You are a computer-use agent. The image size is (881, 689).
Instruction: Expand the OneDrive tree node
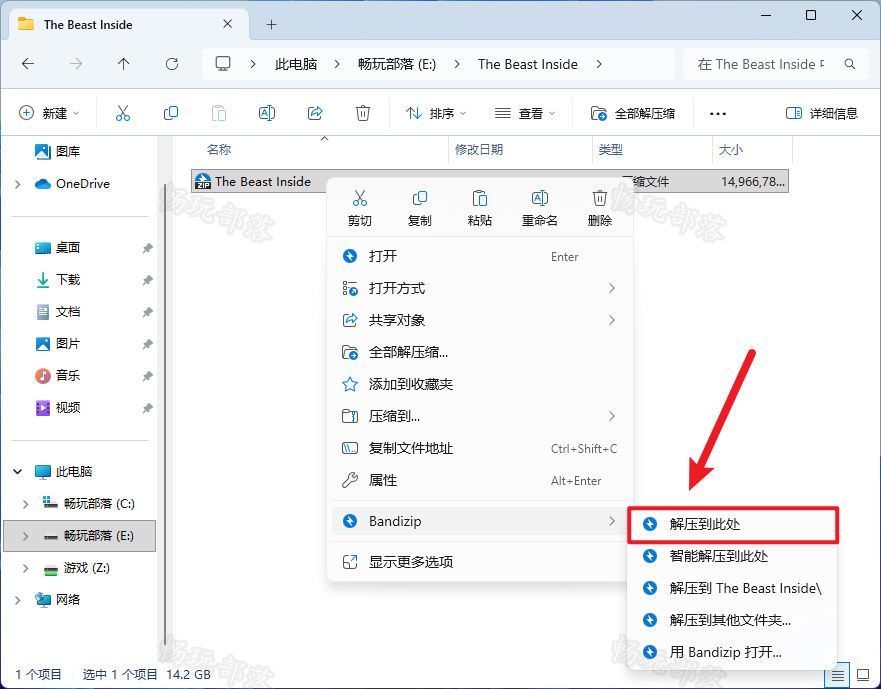pos(17,184)
